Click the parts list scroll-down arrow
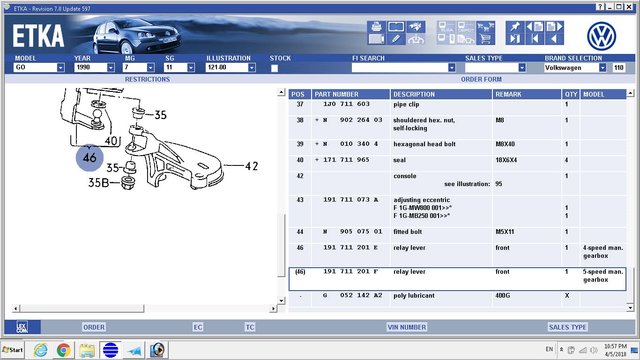640x360 pixels. tap(630, 307)
